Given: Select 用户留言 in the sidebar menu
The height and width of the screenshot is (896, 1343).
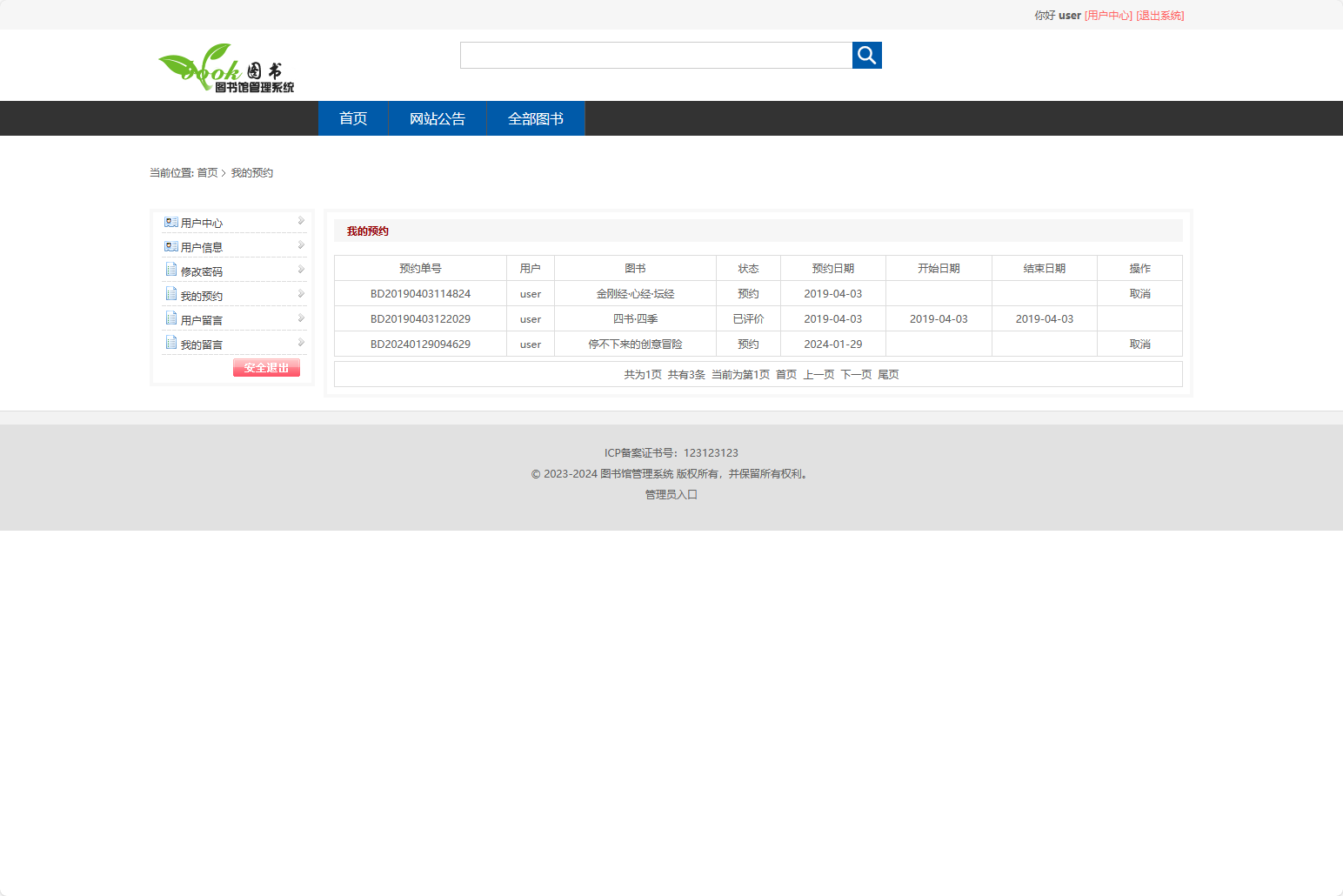Looking at the screenshot, I should [x=202, y=321].
